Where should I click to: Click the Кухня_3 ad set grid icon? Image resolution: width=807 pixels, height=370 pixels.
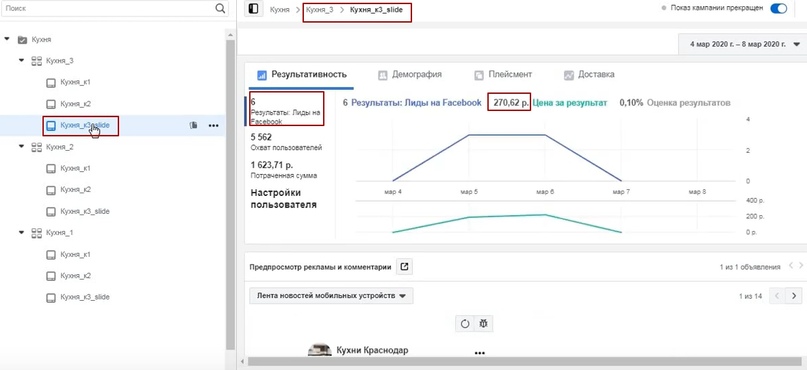click(37, 61)
